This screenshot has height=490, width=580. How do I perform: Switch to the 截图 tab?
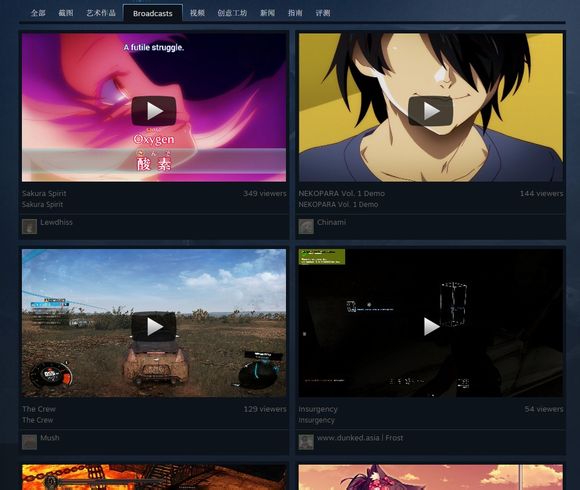coord(66,13)
